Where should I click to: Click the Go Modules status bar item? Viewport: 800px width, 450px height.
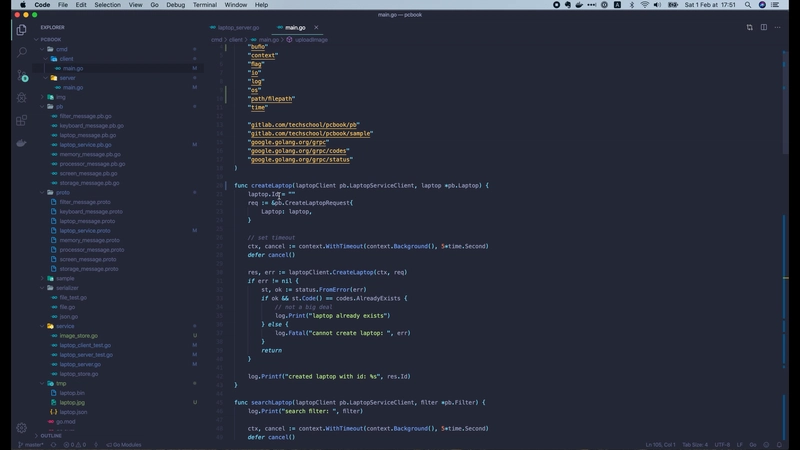[x=124, y=445]
